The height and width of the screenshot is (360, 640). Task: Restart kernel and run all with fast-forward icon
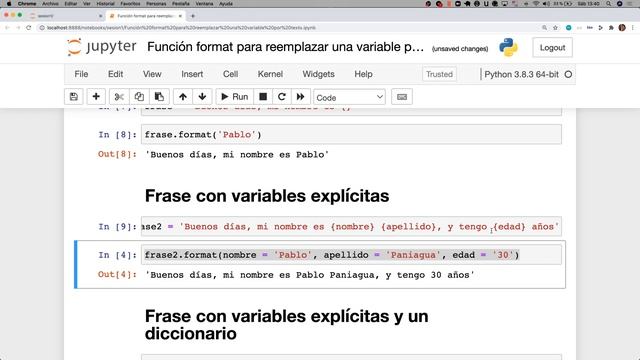[300, 97]
